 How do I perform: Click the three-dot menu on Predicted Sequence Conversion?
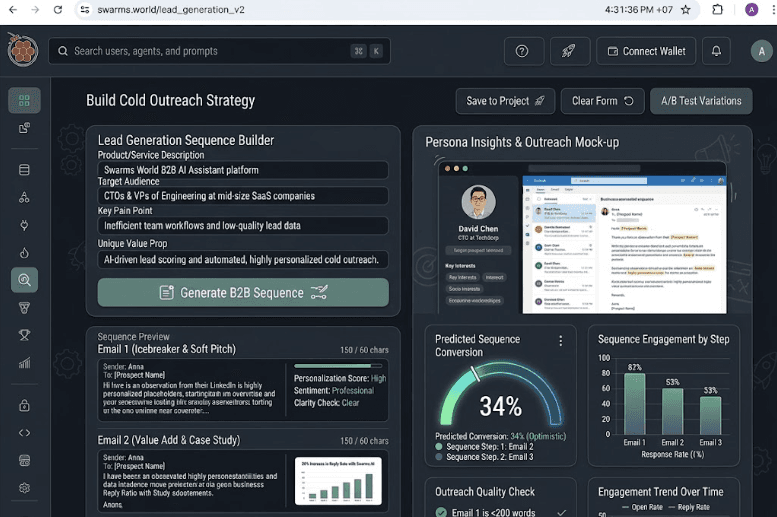[x=560, y=341]
